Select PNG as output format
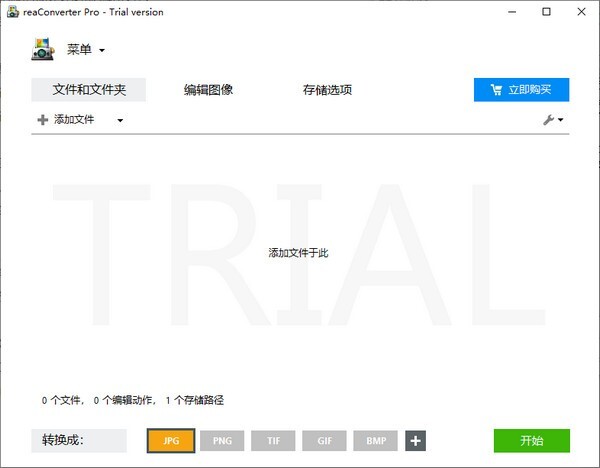This screenshot has width=600, height=468. click(x=222, y=440)
